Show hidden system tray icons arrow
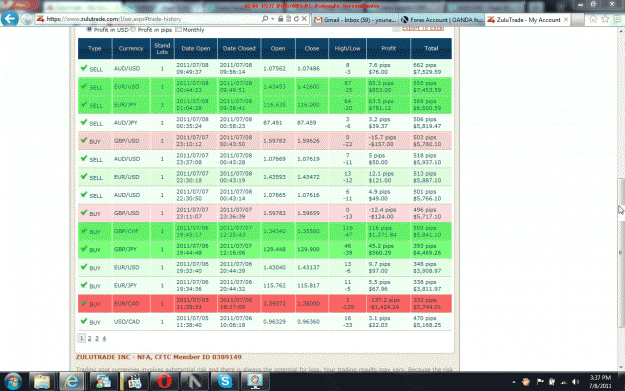Image resolution: width=625 pixels, height=391 pixels. [514, 382]
